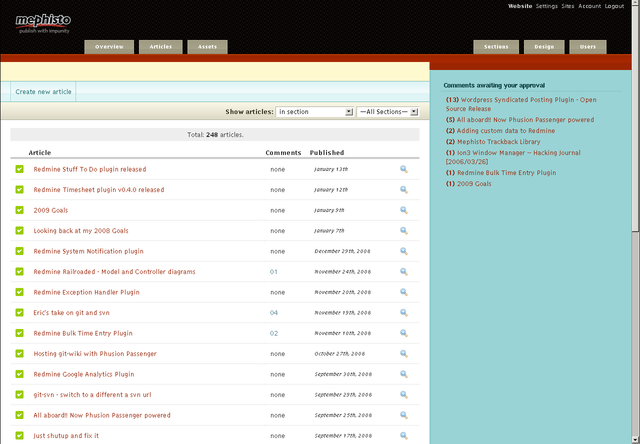The width and height of the screenshot is (640, 444).
Task: Click magnifier icon for Redmine Timesheet plugin row
Action: pyautogui.click(x=404, y=190)
